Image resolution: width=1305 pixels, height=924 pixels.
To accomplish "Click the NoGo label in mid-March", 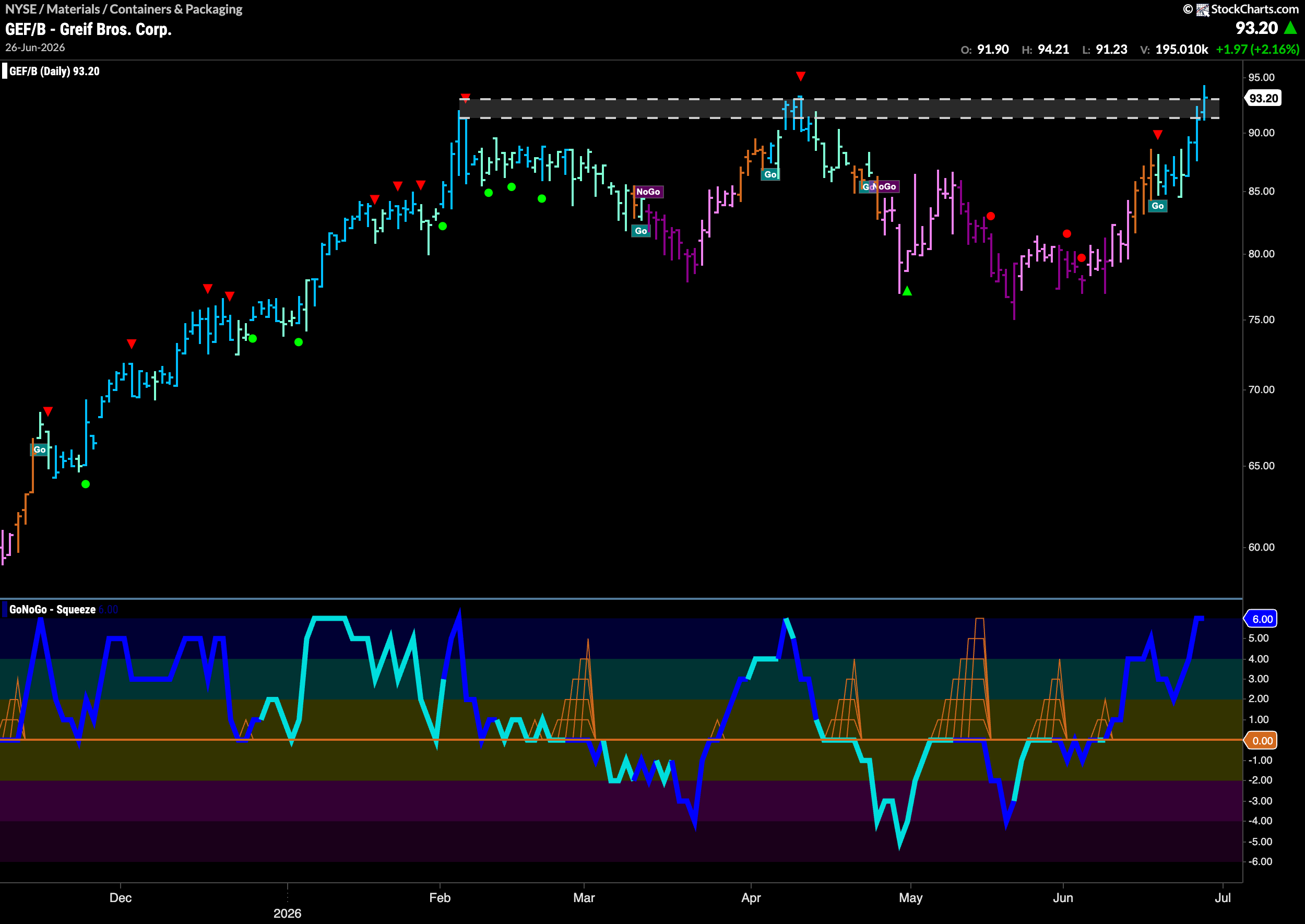I will coord(648,192).
